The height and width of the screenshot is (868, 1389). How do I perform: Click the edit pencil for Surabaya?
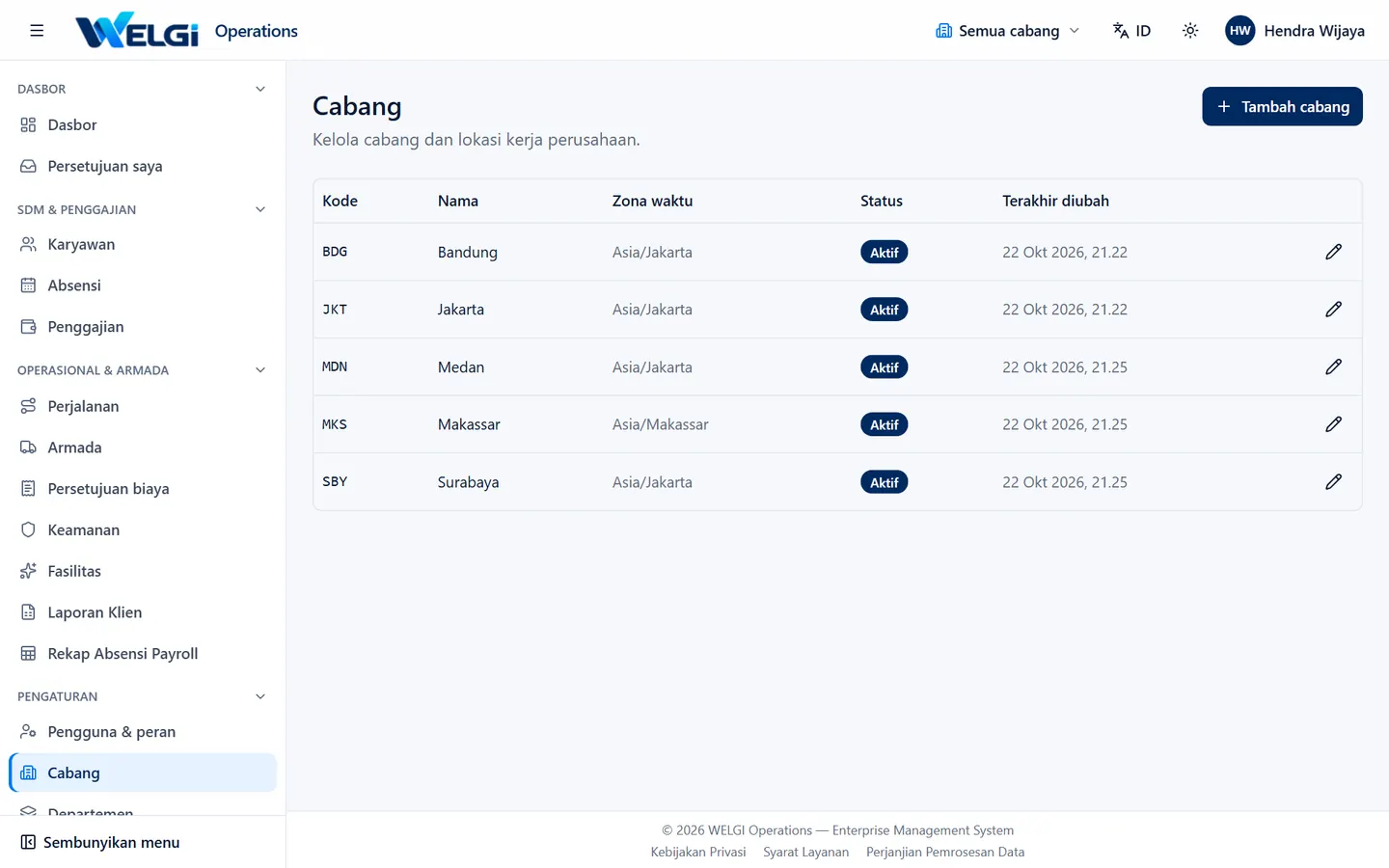click(x=1333, y=481)
